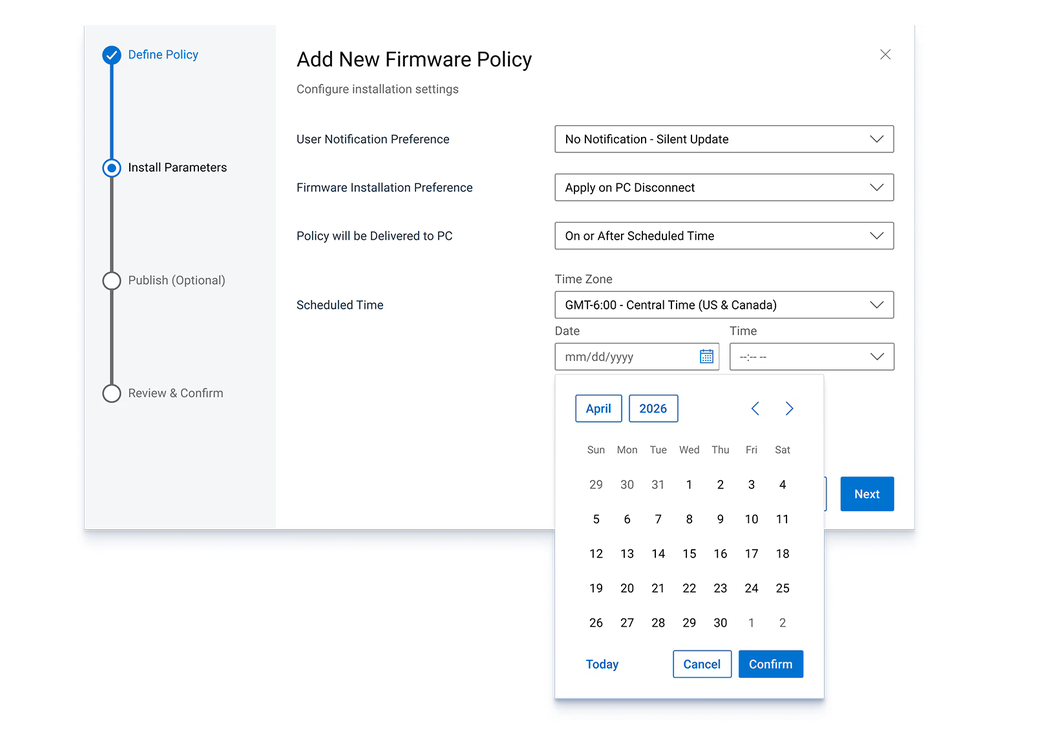Viewport: 1045px width, 736px height.
Task: Select April 19 in the calendar
Action: point(596,588)
